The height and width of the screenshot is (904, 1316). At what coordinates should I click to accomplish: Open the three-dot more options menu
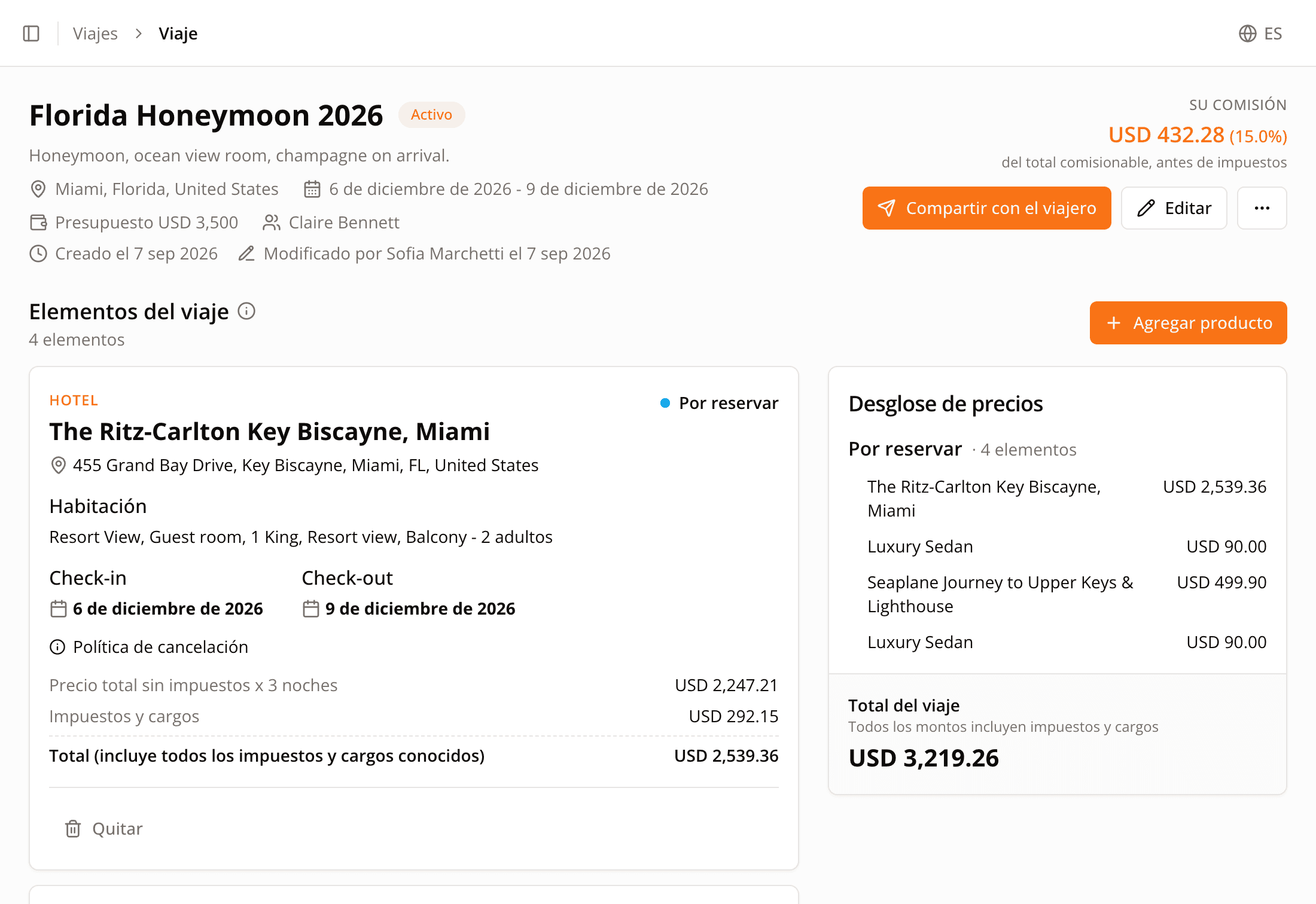coord(1262,208)
